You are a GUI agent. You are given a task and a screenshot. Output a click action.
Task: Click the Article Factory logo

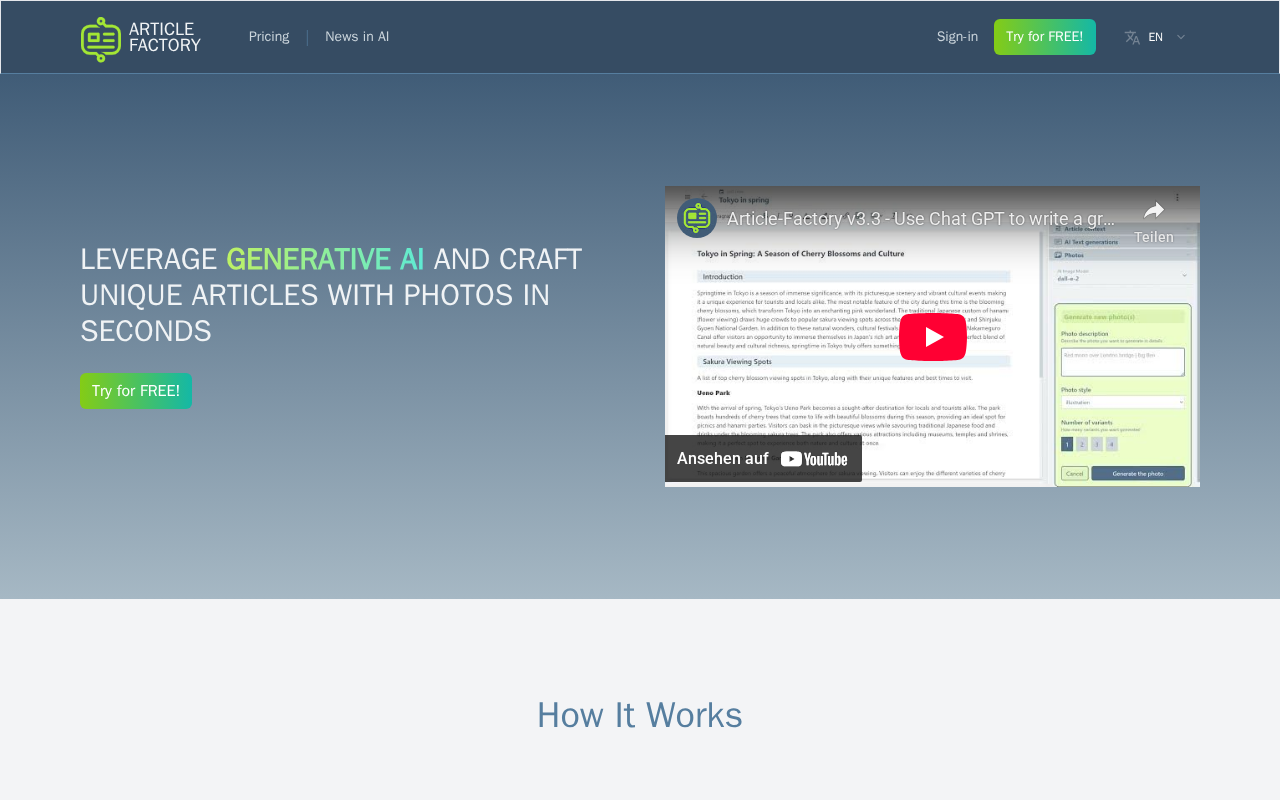(x=141, y=39)
